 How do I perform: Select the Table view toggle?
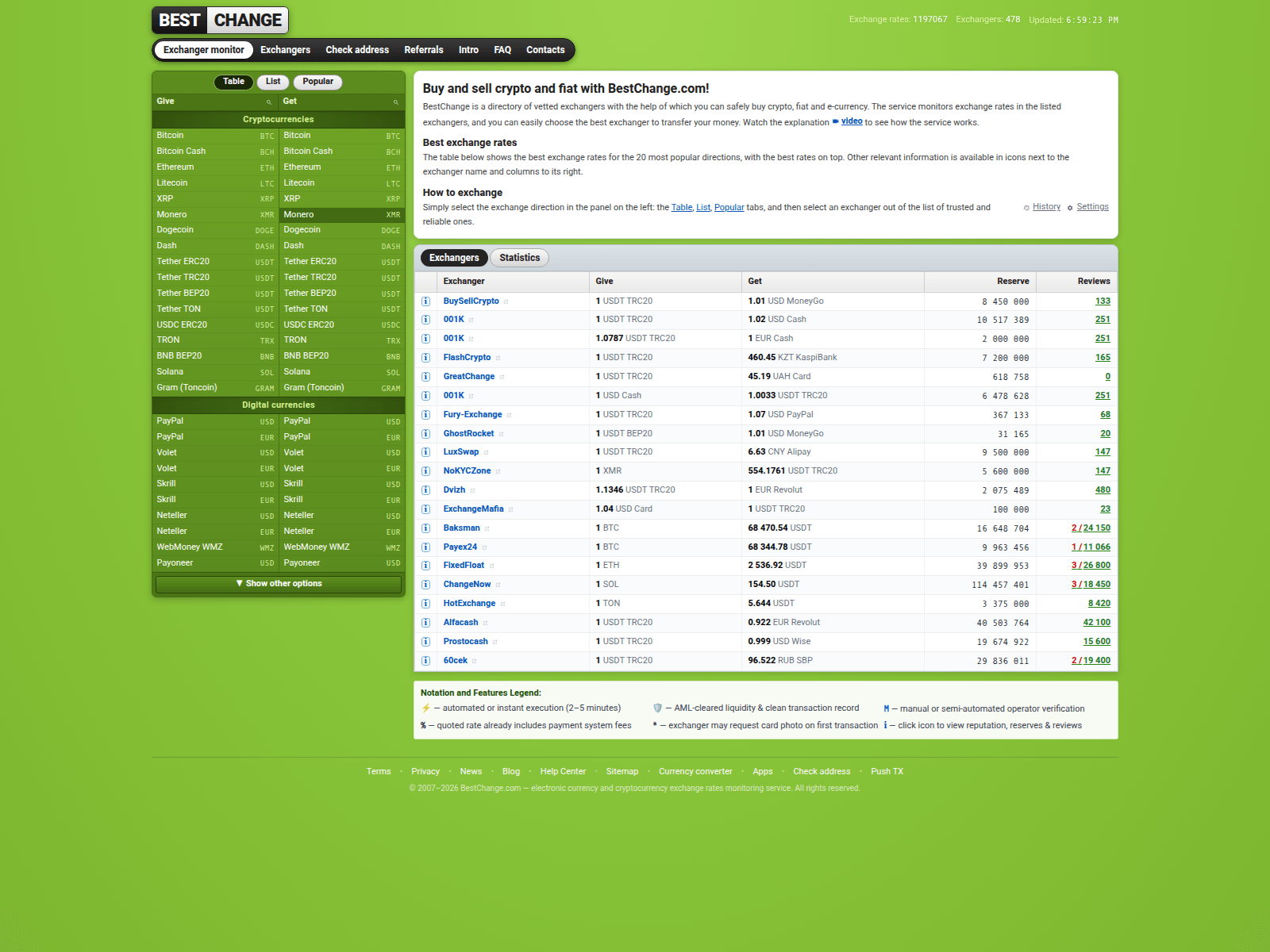(233, 82)
